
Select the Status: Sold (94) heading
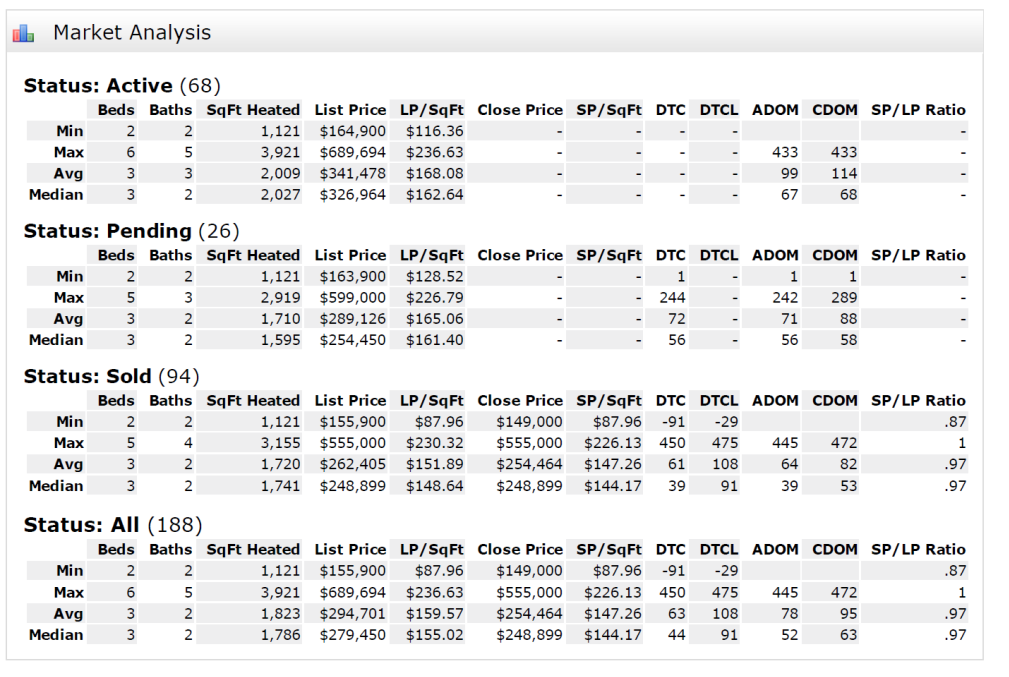point(111,376)
